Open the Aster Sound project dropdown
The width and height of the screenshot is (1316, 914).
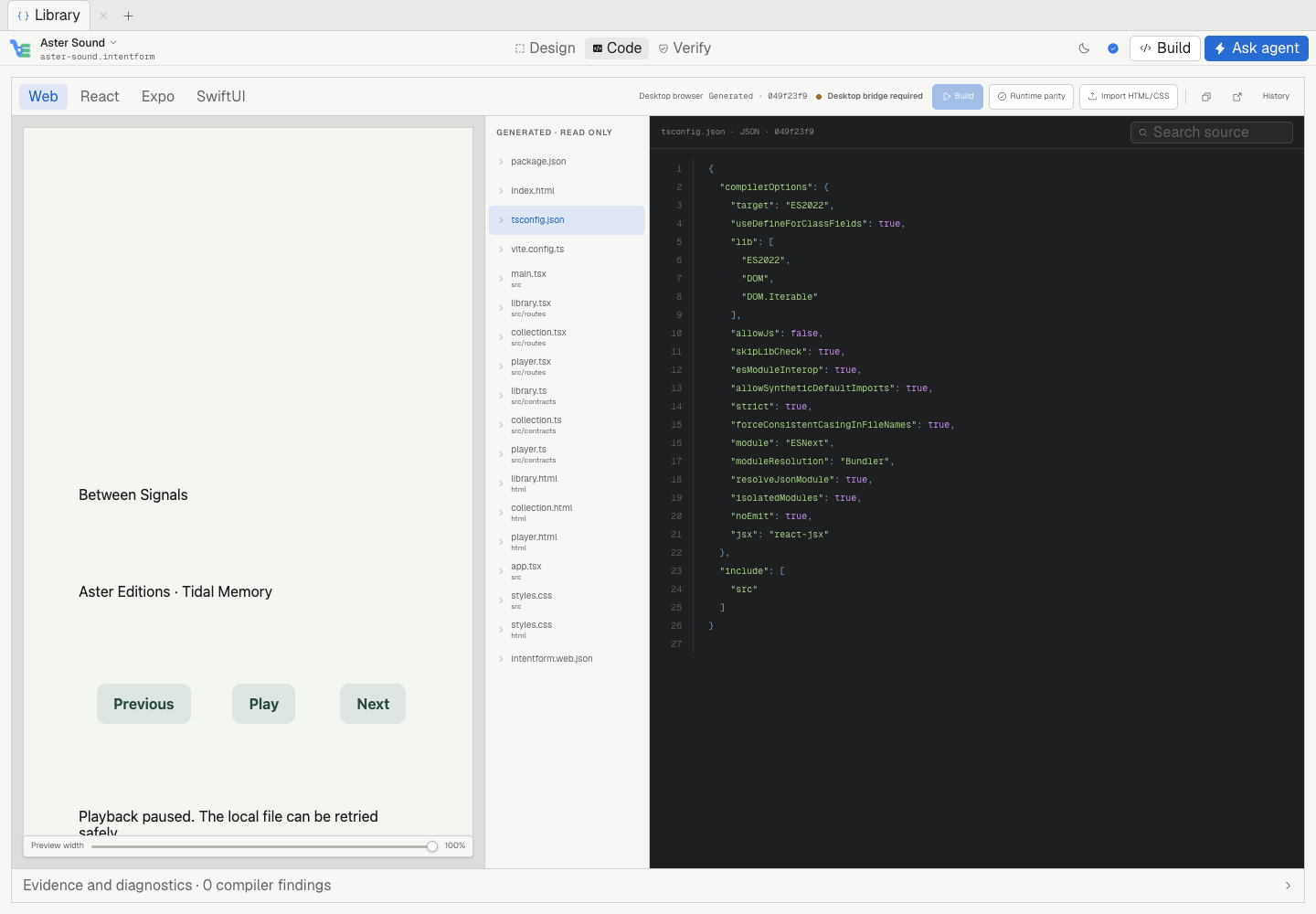79,43
